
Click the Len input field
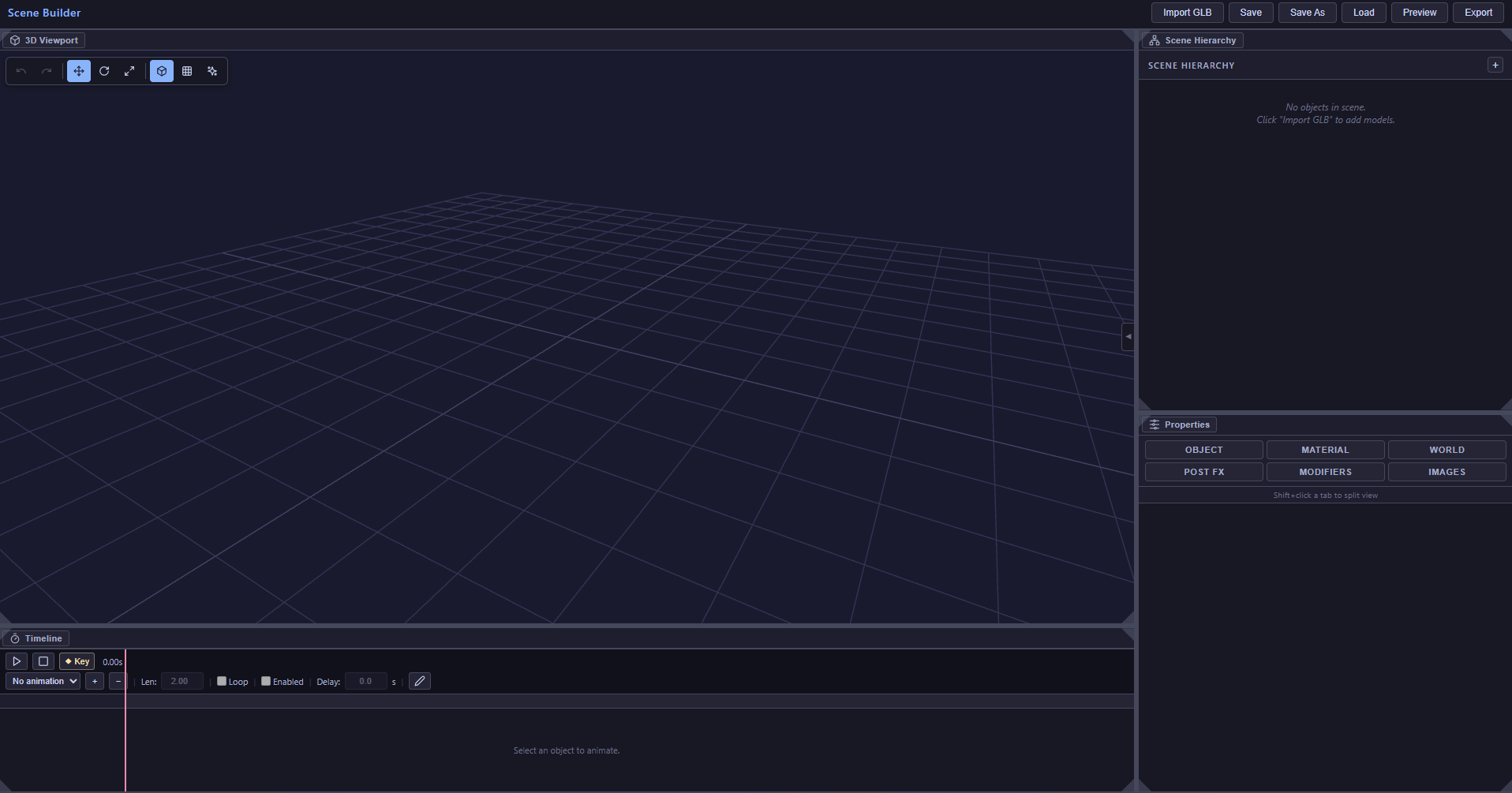pos(182,681)
